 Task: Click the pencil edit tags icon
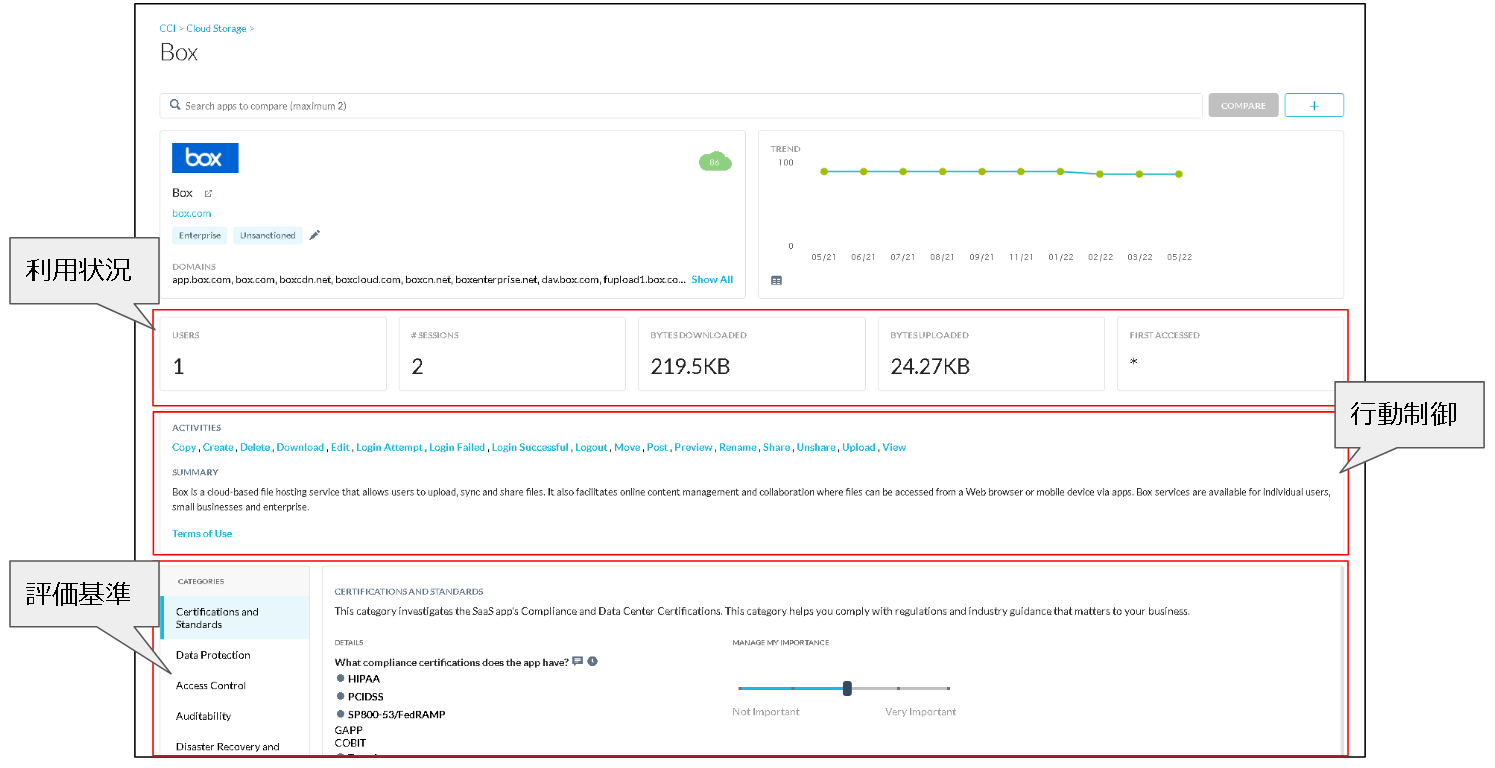tap(315, 235)
